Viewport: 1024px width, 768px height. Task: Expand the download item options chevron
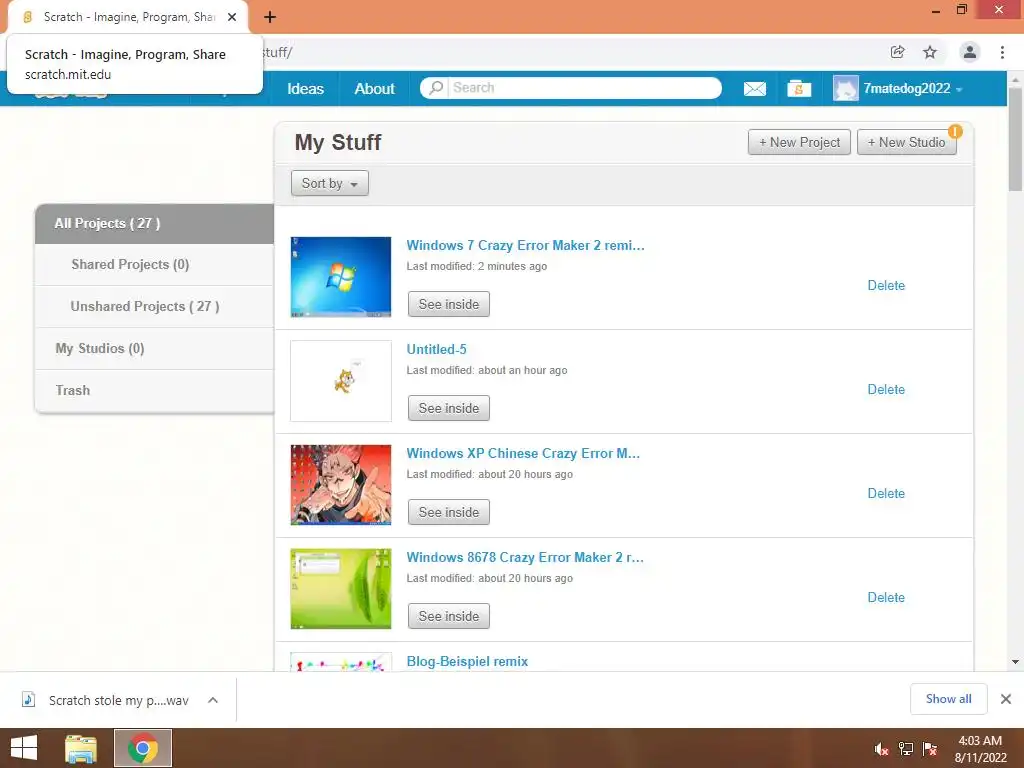point(213,700)
